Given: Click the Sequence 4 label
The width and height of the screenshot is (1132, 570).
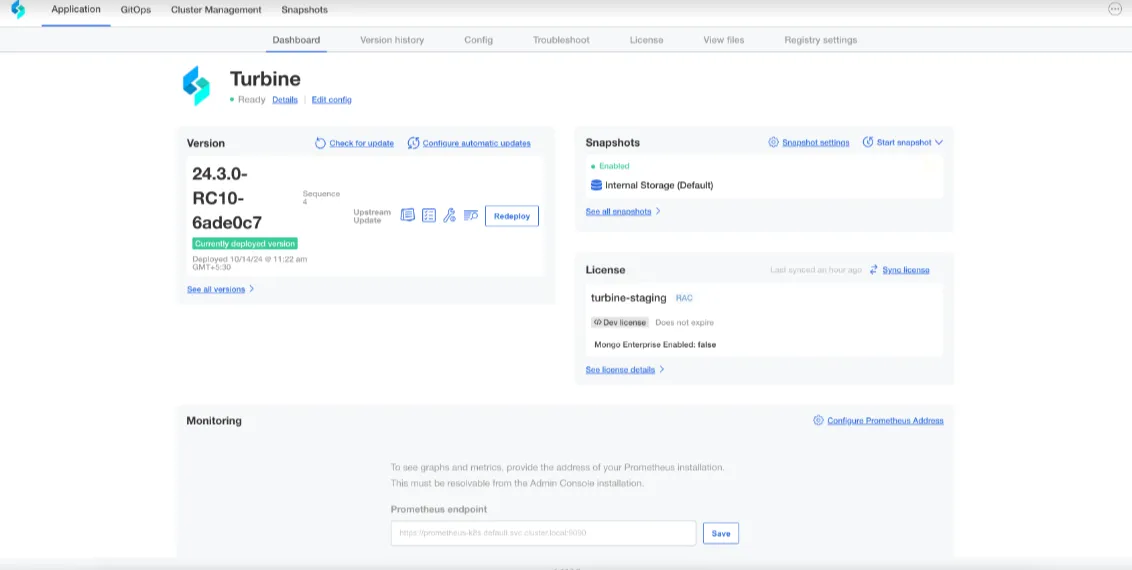Looking at the screenshot, I should 321,198.
